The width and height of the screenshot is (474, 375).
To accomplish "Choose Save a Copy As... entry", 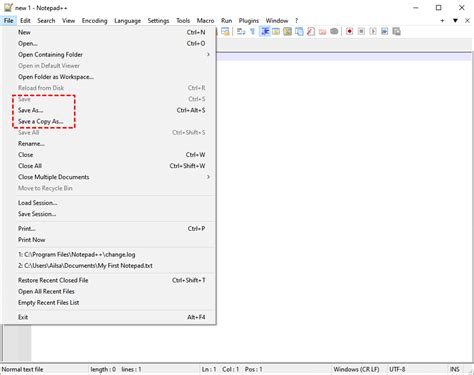I will pos(109,121).
